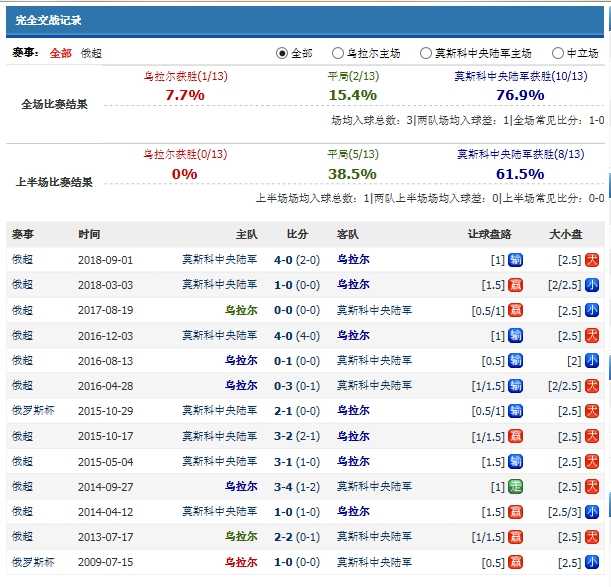This screenshot has height=587, width=611.
Task: Click the 76.9% full-time win percentage
Action: click(520, 95)
